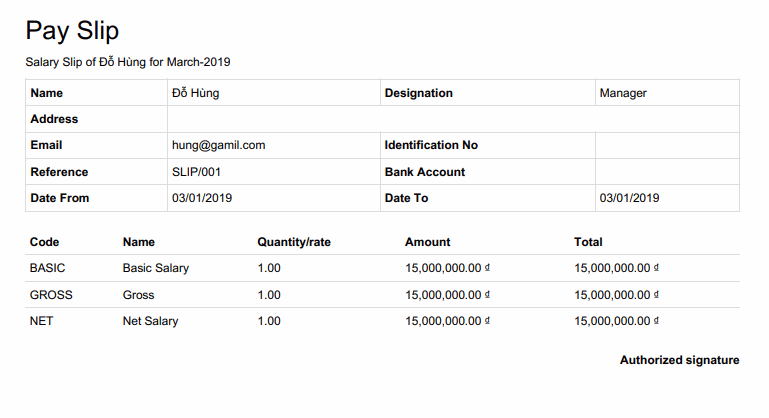Click the Gross row total value
This screenshot has height=418, width=769.
(x=618, y=295)
